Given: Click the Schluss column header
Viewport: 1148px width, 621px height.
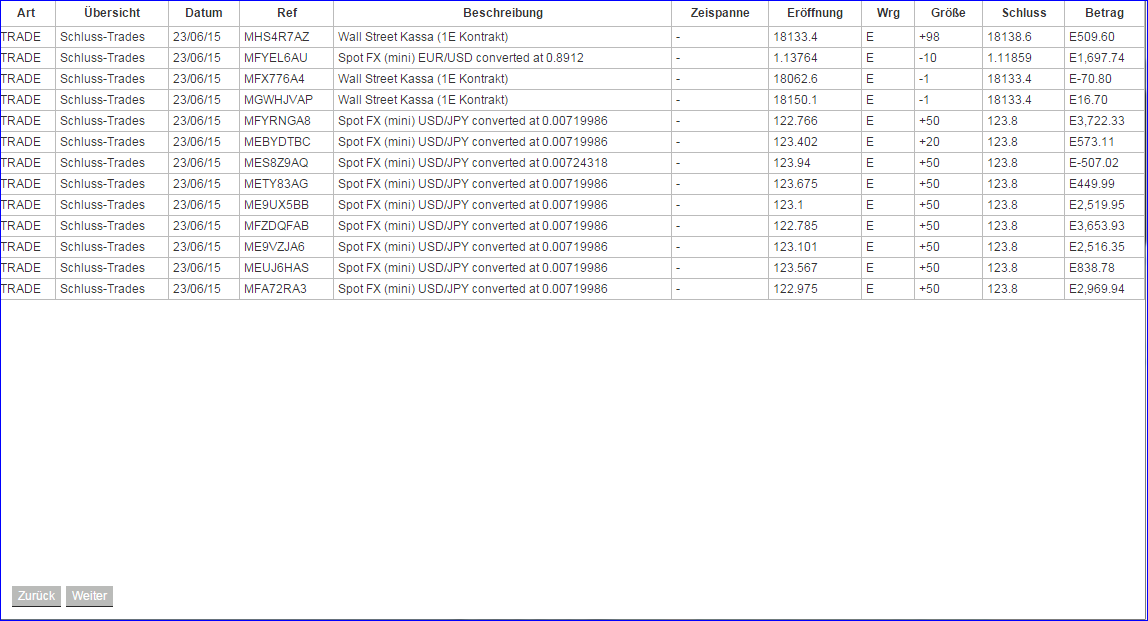Looking at the screenshot, I should coord(1023,12).
